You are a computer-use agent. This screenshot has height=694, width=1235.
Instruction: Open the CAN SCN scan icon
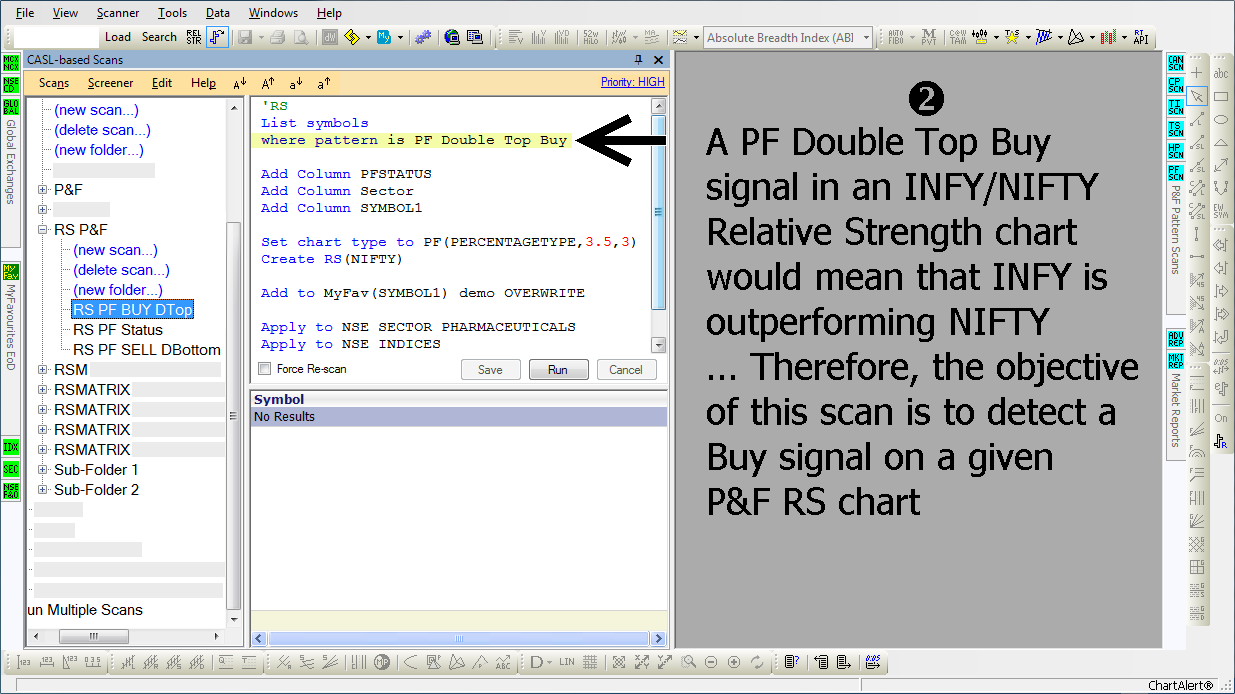[1176, 62]
